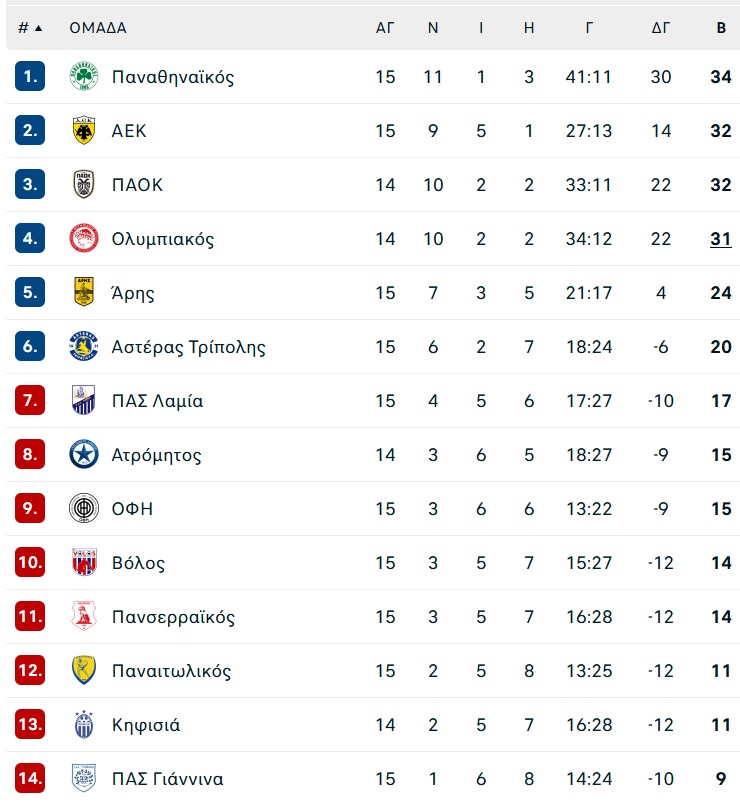The image size is (740, 803).
Task: Sort table by ΔΓ goal difference
Action: [661, 28]
